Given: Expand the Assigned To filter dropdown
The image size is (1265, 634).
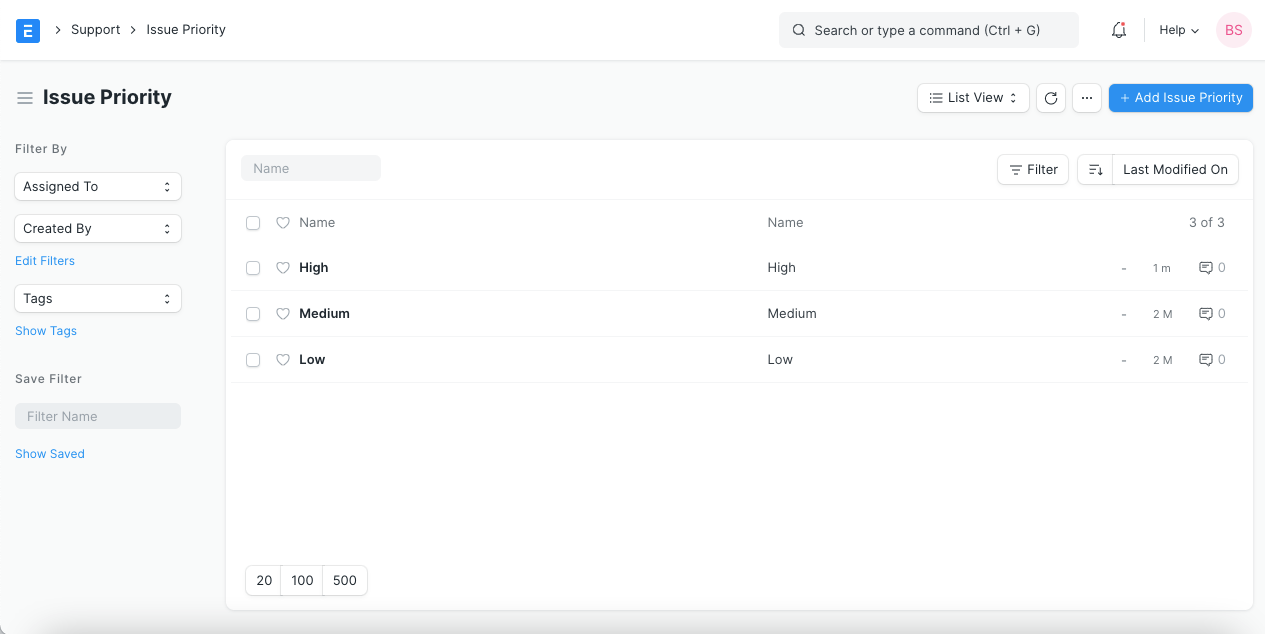Looking at the screenshot, I should click(x=98, y=187).
